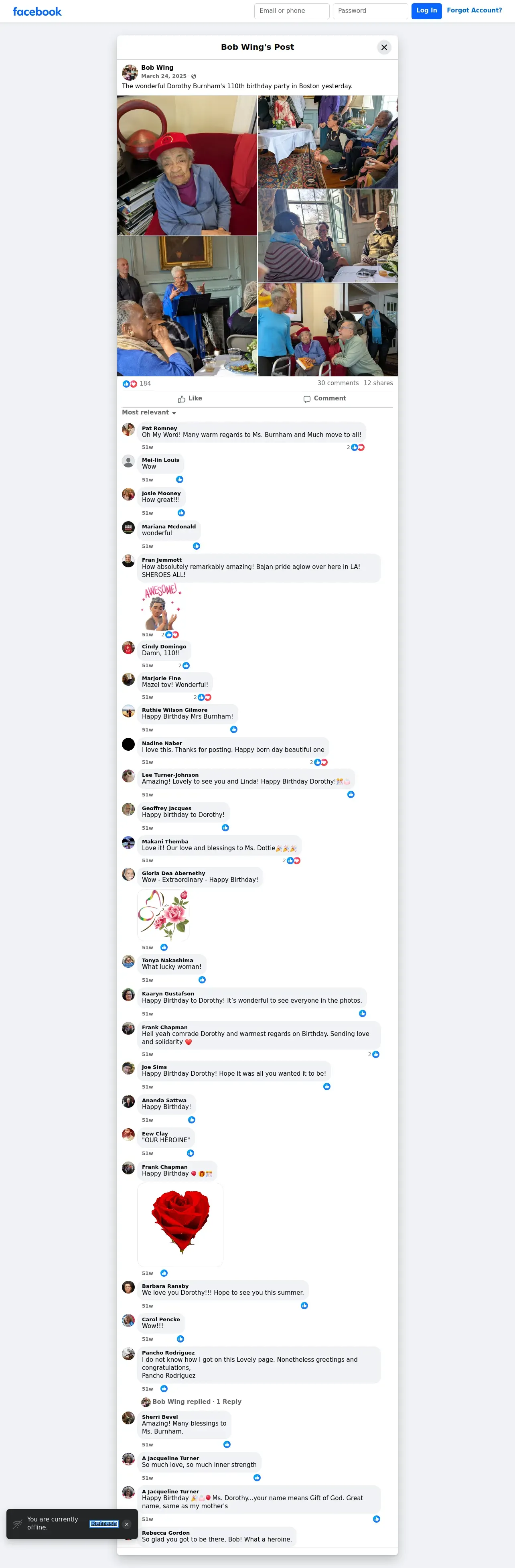This screenshot has height=1568, width=515.
Task: Click the Refresh button in offline notice
Action: pos(104,1524)
